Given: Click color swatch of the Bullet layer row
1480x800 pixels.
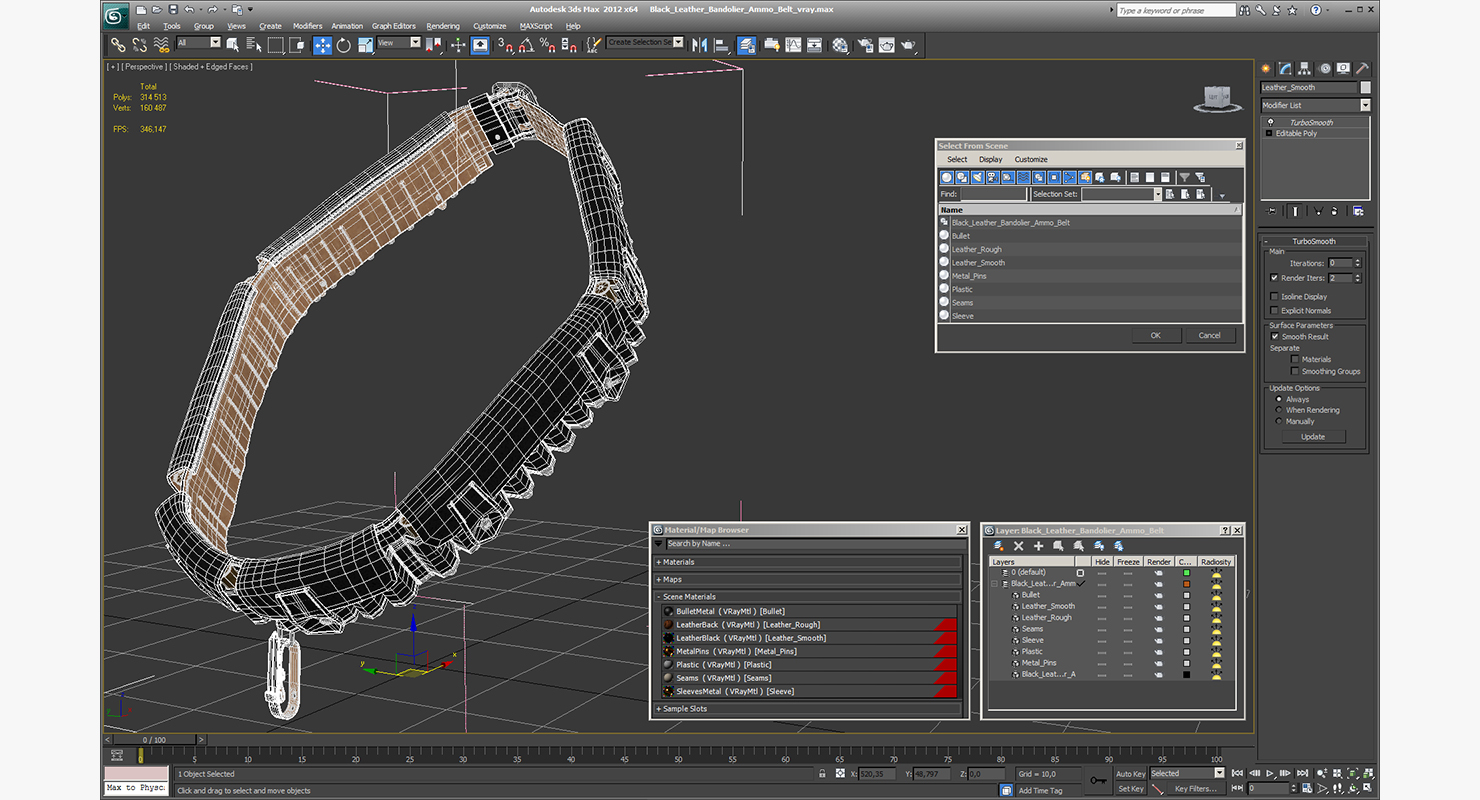Looking at the screenshot, I should point(1186,595).
